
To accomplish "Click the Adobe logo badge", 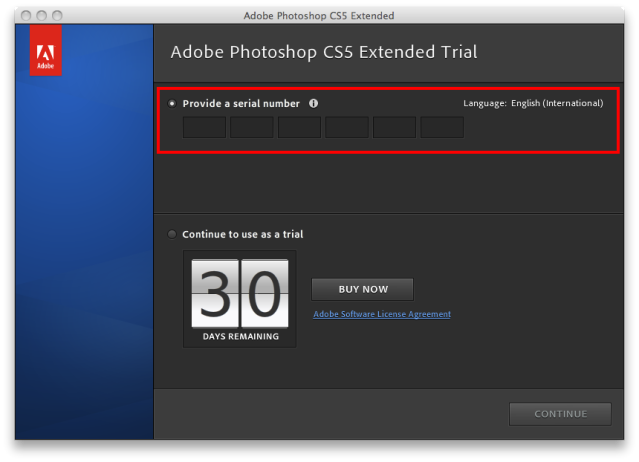I will click(46, 50).
